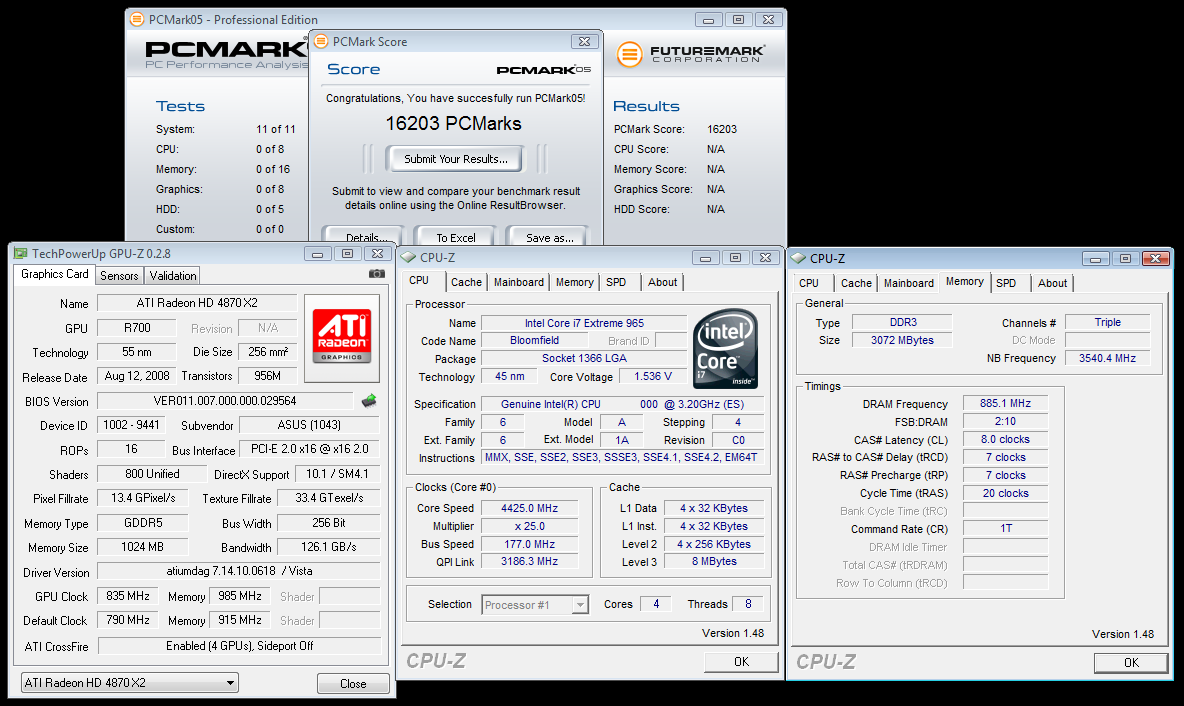Click the Close button in GPU-Z
Viewport: 1184px width, 706px height.
point(353,683)
